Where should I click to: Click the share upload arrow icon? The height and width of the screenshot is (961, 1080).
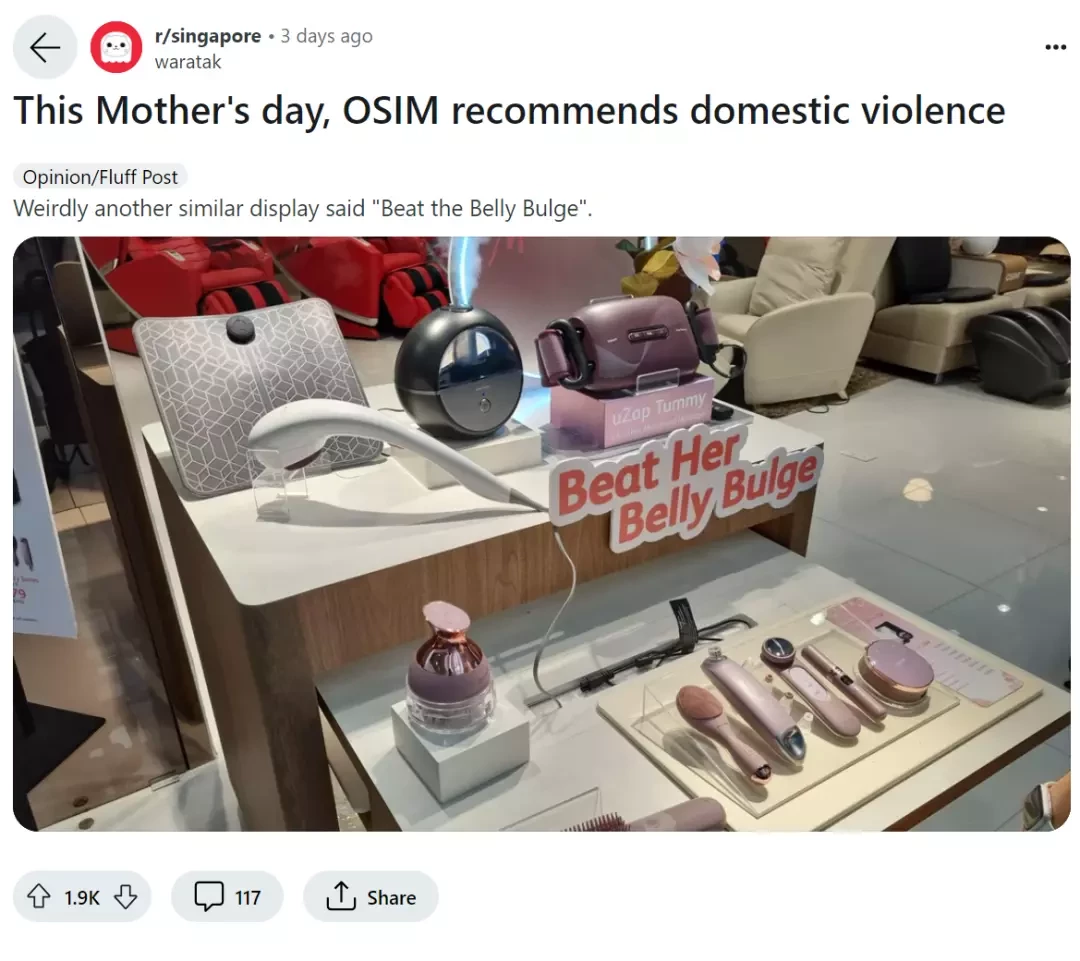tap(340, 896)
